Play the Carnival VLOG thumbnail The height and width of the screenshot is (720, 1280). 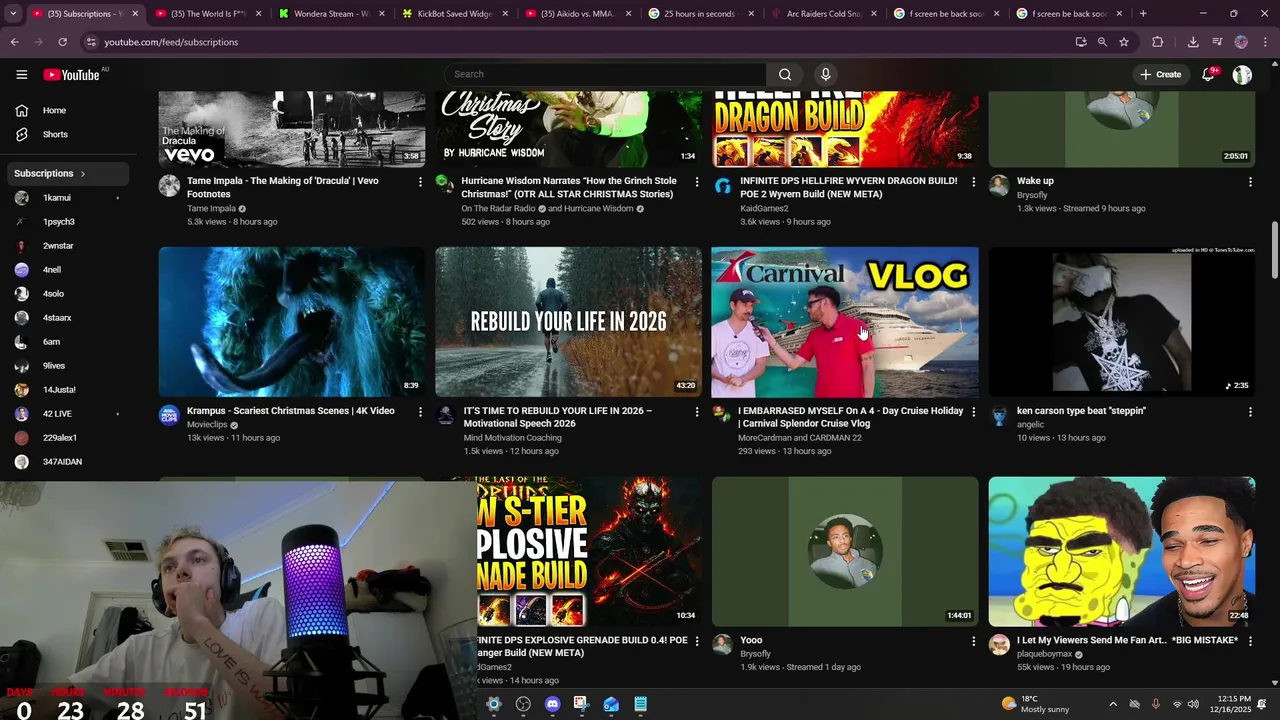[x=845, y=322]
